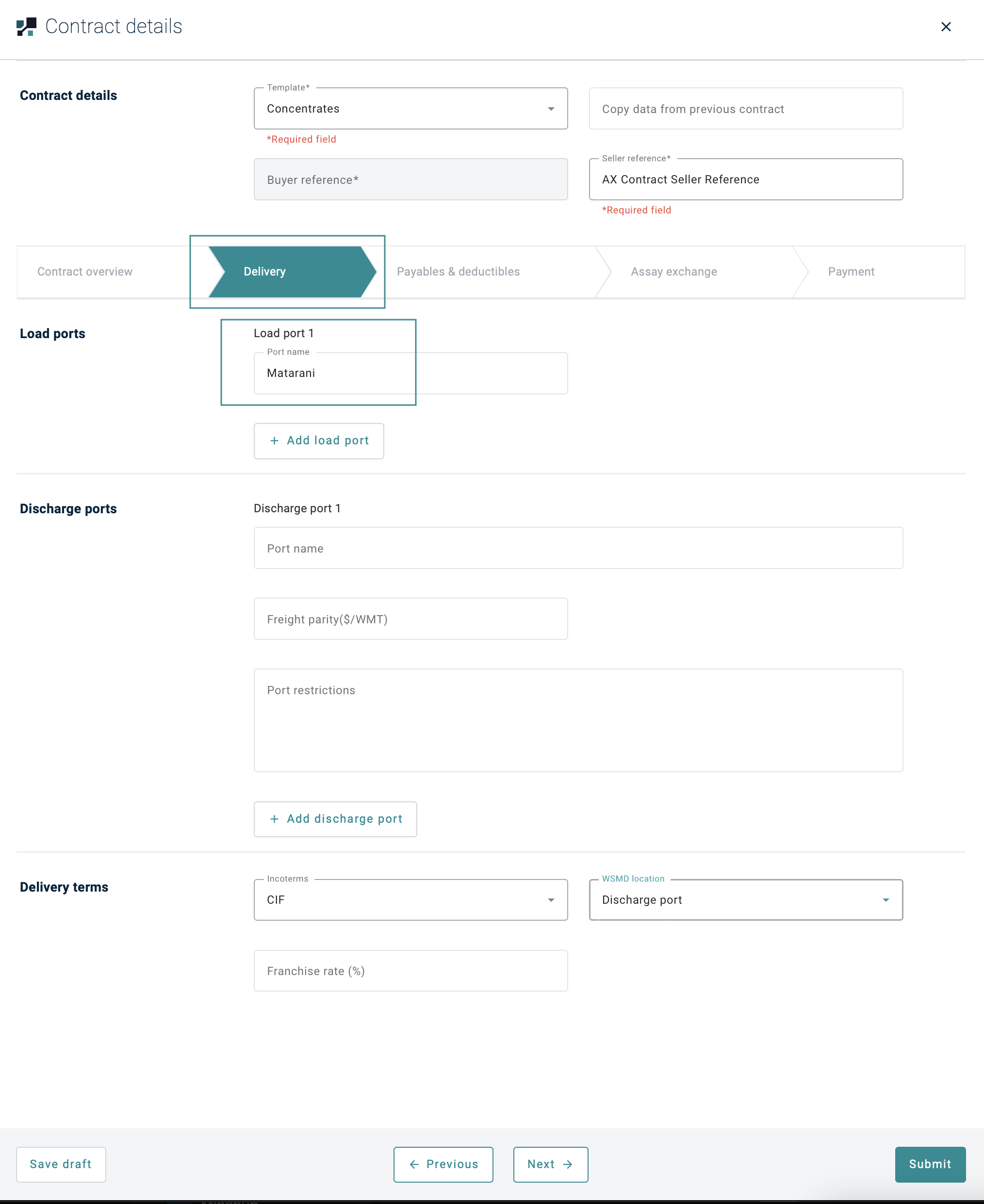Go back with the Previous button

point(443,1164)
